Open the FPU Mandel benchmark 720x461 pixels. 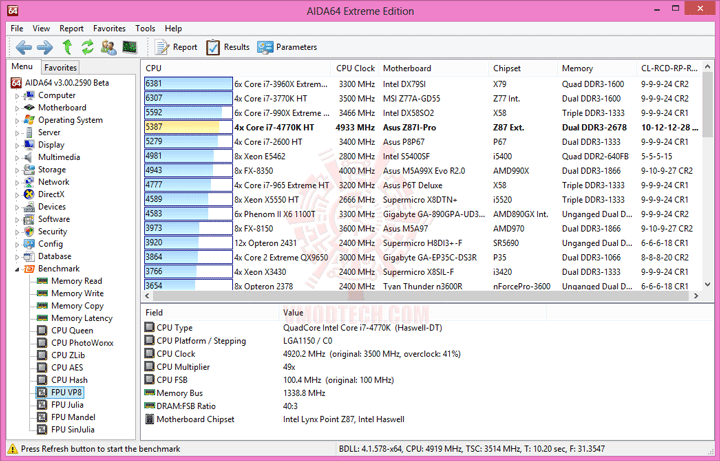(x=73, y=417)
